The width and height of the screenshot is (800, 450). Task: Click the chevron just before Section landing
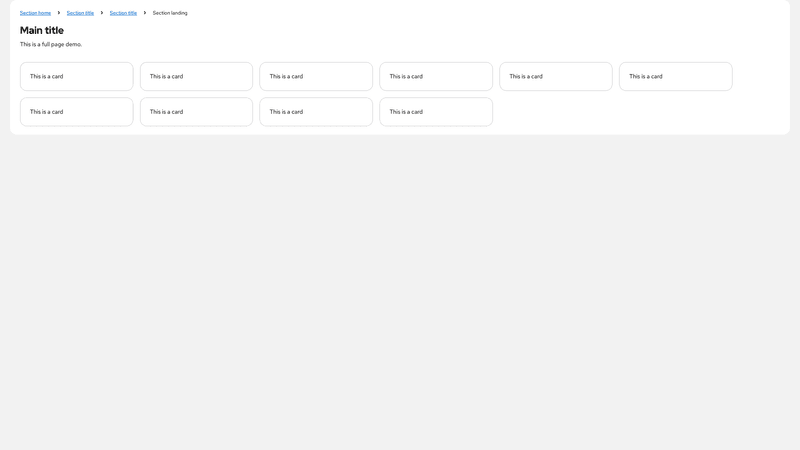pos(145,13)
